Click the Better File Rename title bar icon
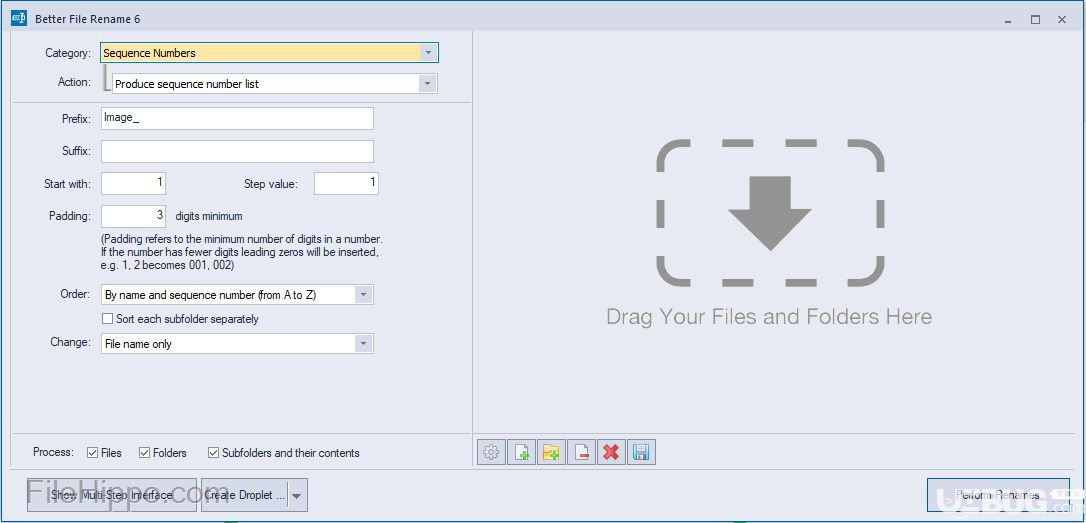The height and width of the screenshot is (523, 1086). click(19, 19)
